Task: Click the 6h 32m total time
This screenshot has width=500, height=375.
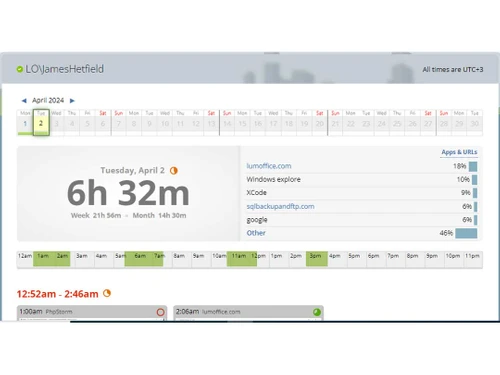Action: [128, 193]
